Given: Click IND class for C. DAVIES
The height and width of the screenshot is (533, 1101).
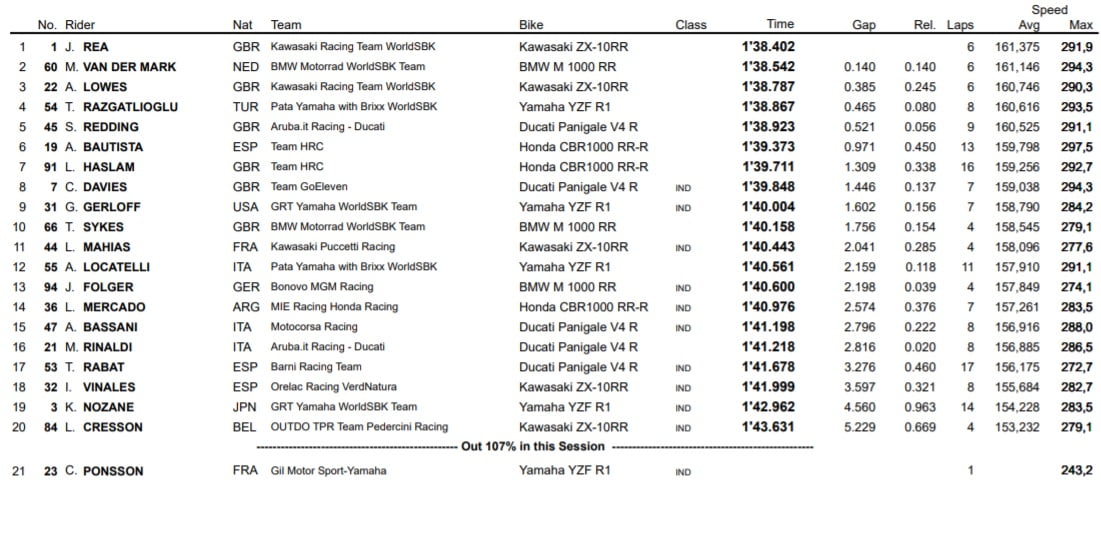Looking at the screenshot, I should click(683, 187).
